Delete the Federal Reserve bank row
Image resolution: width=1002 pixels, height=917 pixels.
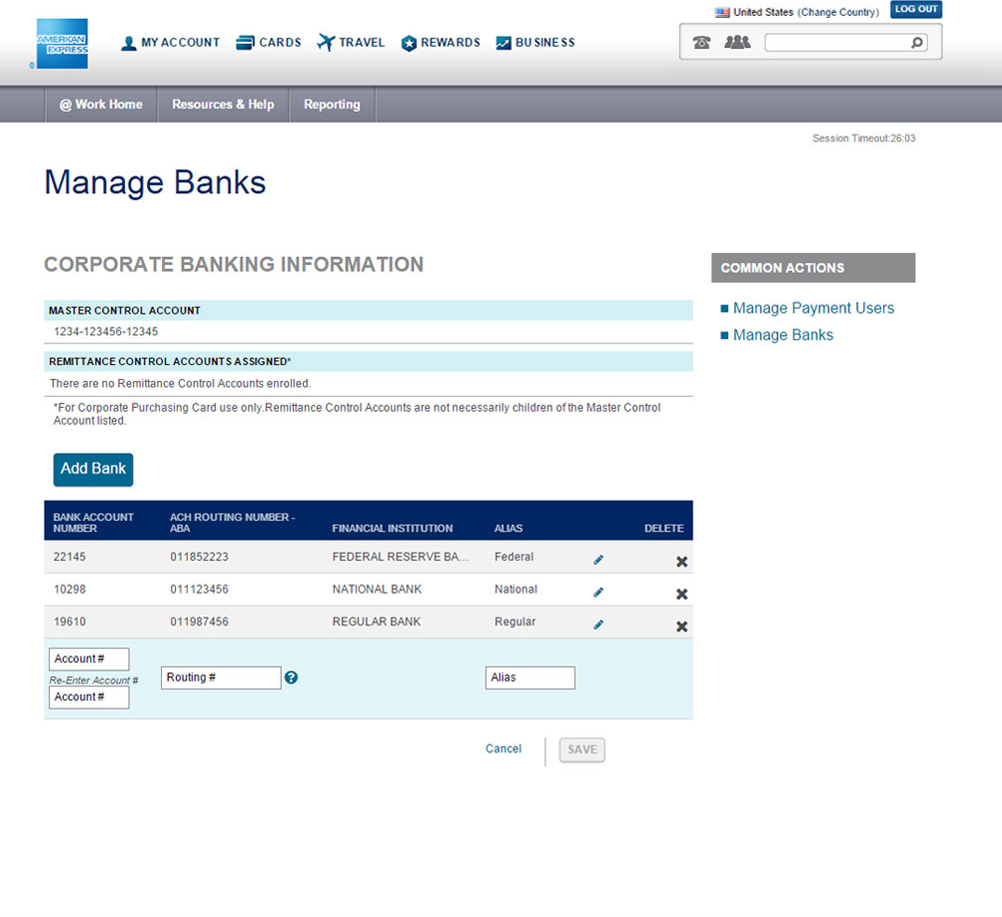(x=682, y=562)
